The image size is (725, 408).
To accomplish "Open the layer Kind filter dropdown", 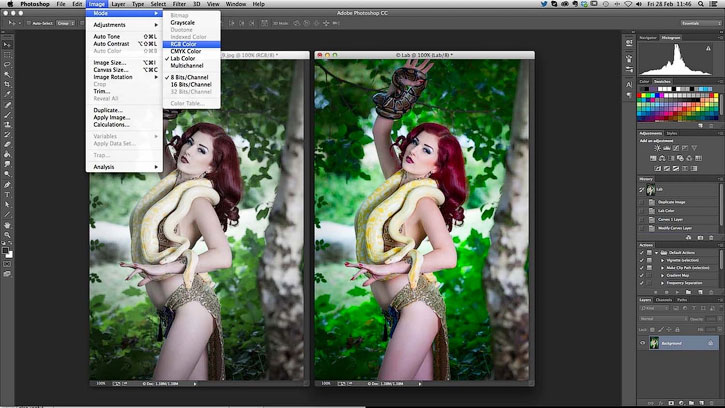I will [x=654, y=308].
